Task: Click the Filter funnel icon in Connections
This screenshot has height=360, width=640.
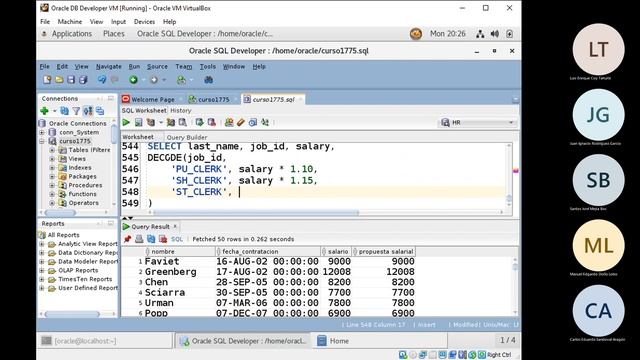Action: click(76, 111)
